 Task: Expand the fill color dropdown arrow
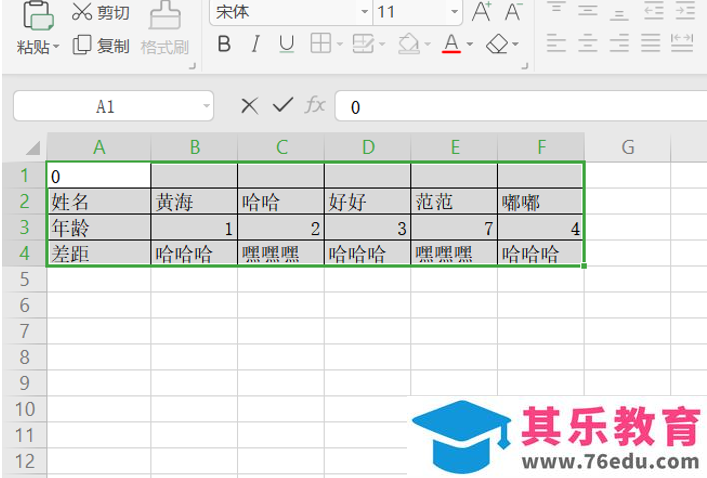click(427, 44)
